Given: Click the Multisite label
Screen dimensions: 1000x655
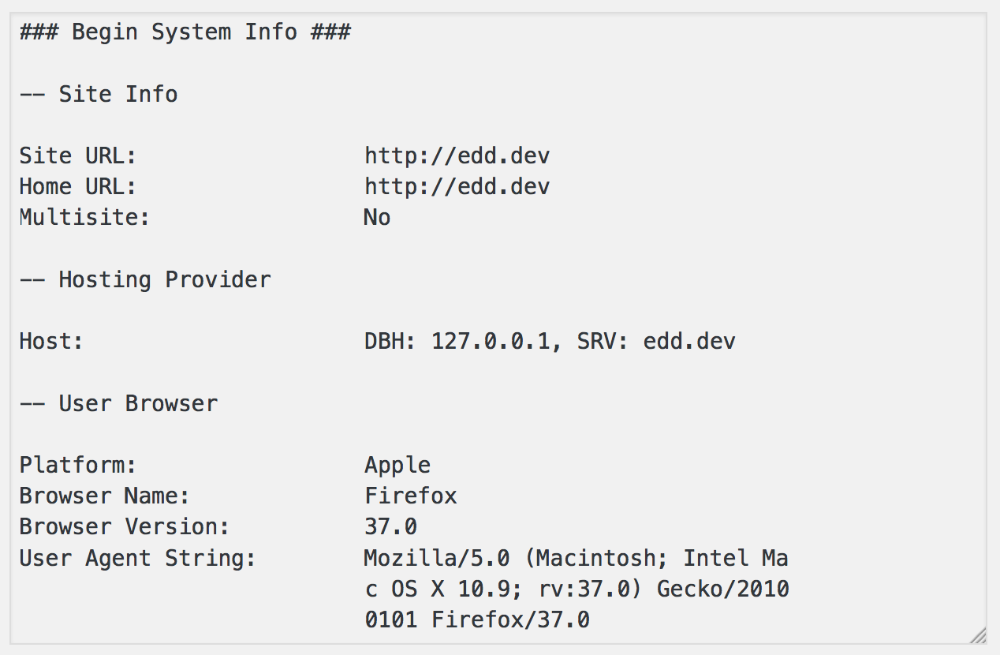Looking at the screenshot, I should pyautogui.click(x=84, y=217).
